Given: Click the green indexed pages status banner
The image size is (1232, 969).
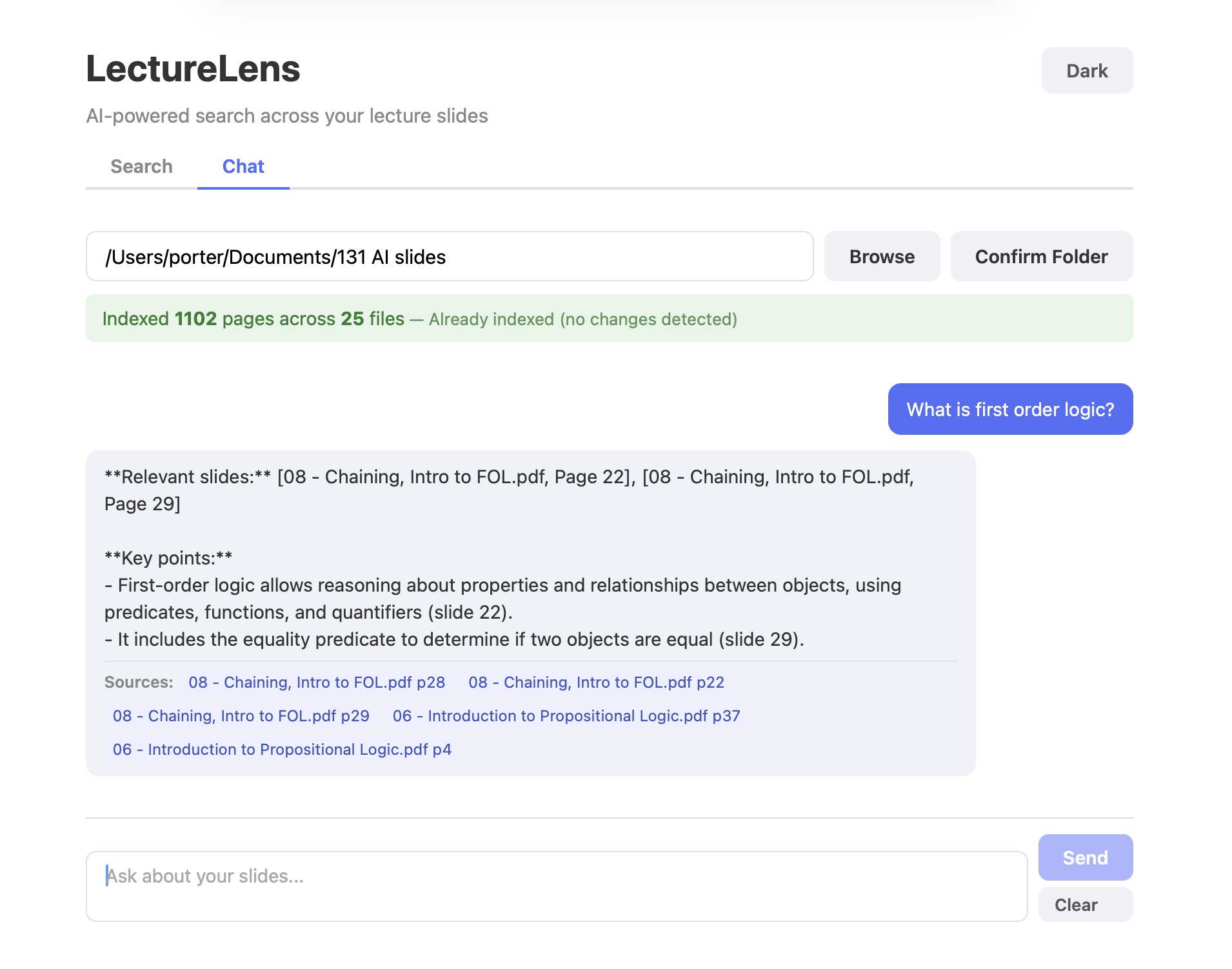Looking at the screenshot, I should click(x=609, y=319).
